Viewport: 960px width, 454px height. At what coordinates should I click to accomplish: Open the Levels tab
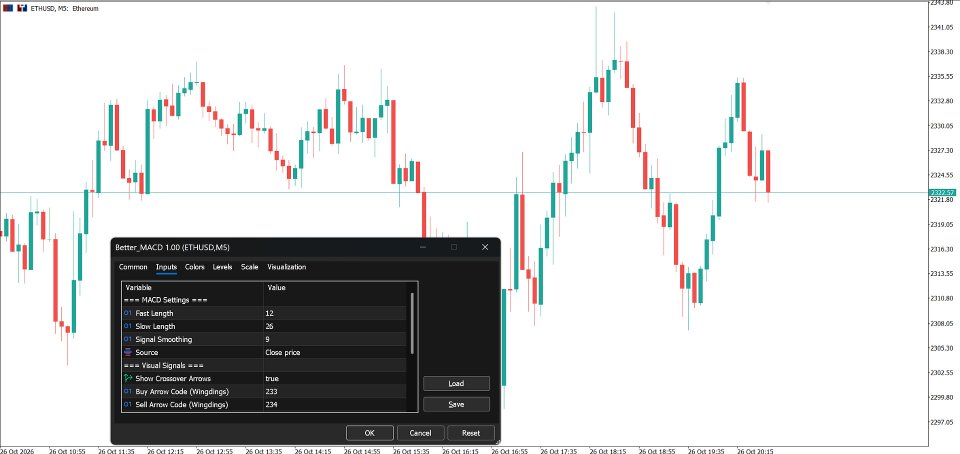(x=222, y=267)
